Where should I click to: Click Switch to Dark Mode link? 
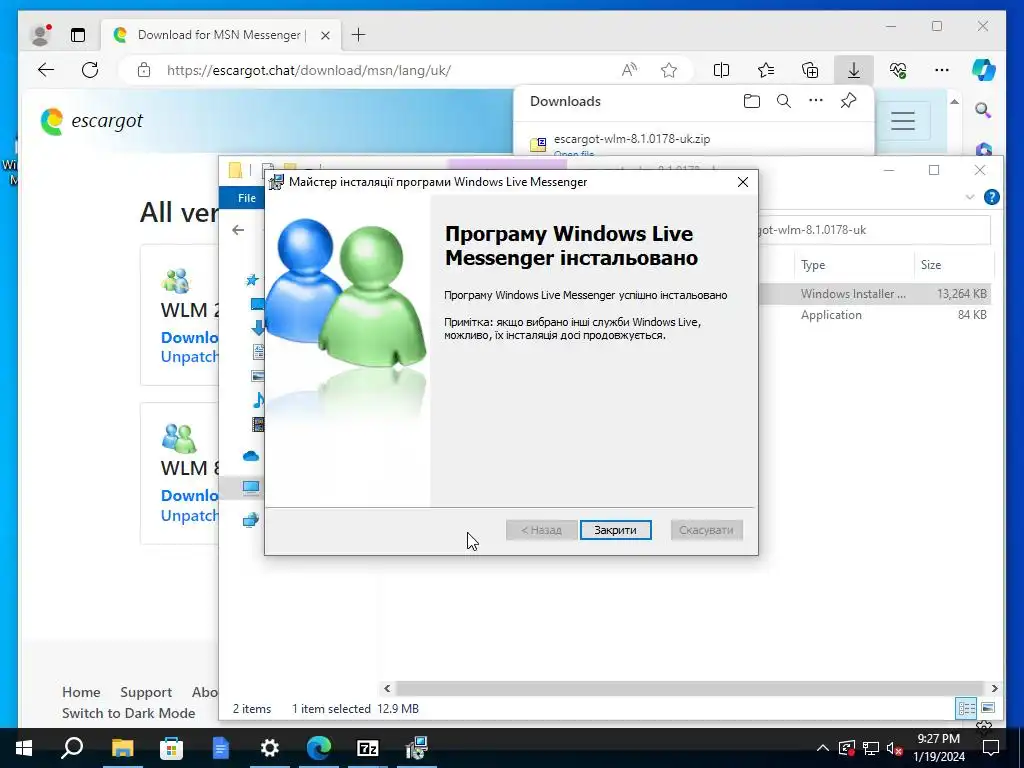point(129,713)
